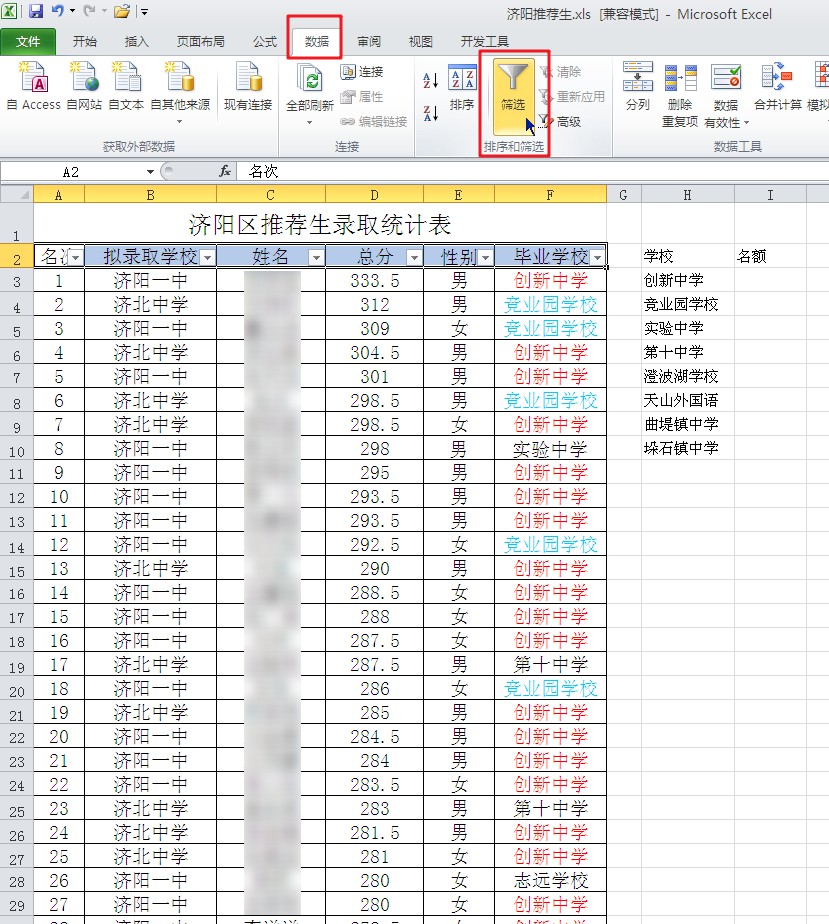Viewport: 829px width, 924px height.
Task: Select the title cell 济阳区推荐生录取统计表
Action: click(320, 224)
